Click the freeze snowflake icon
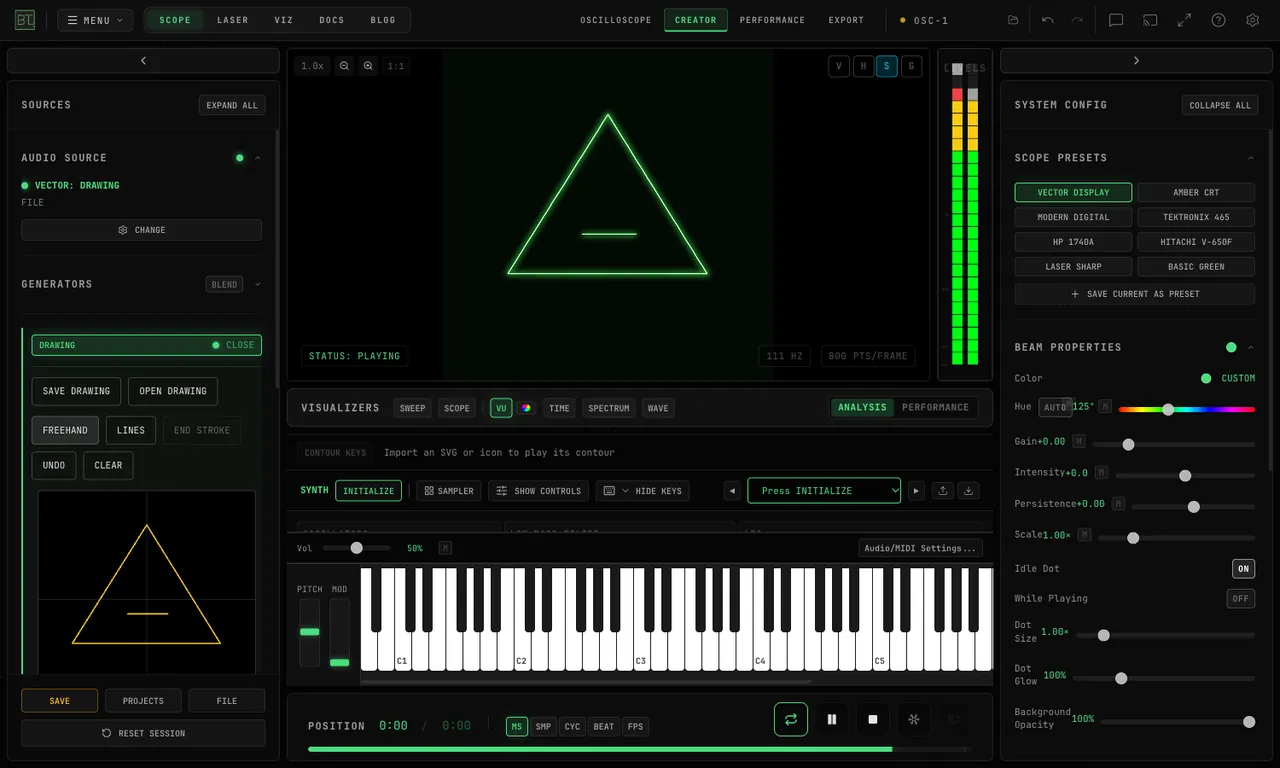This screenshot has width=1280, height=768. (913, 719)
